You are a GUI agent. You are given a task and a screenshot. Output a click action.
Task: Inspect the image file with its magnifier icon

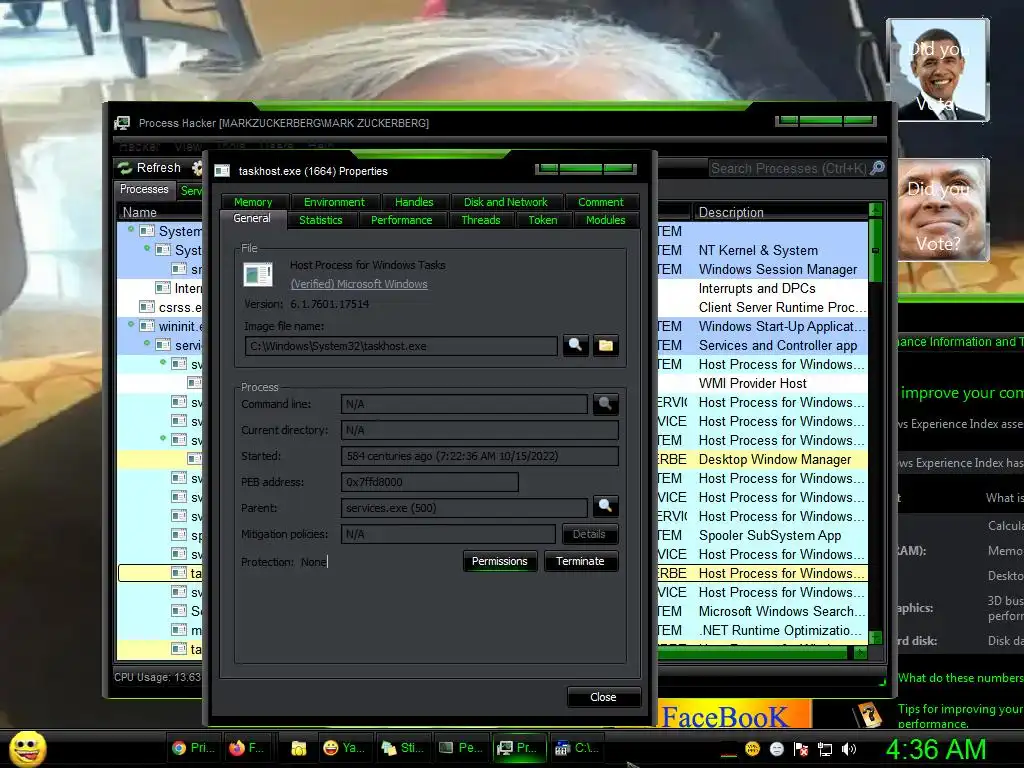(x=575, y=345)
